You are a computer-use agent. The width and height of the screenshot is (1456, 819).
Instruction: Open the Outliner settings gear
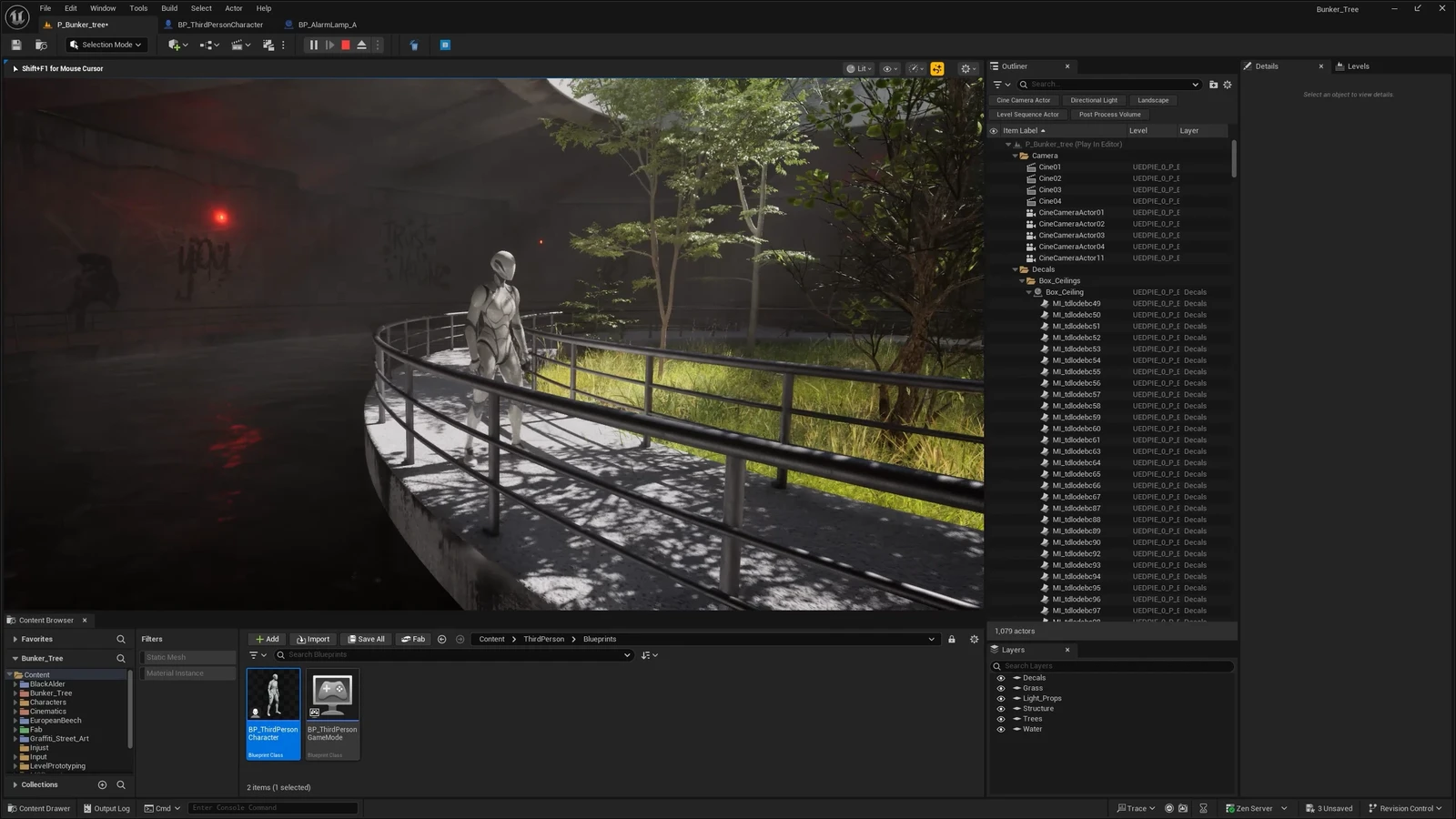click(x=1227, y=85)
